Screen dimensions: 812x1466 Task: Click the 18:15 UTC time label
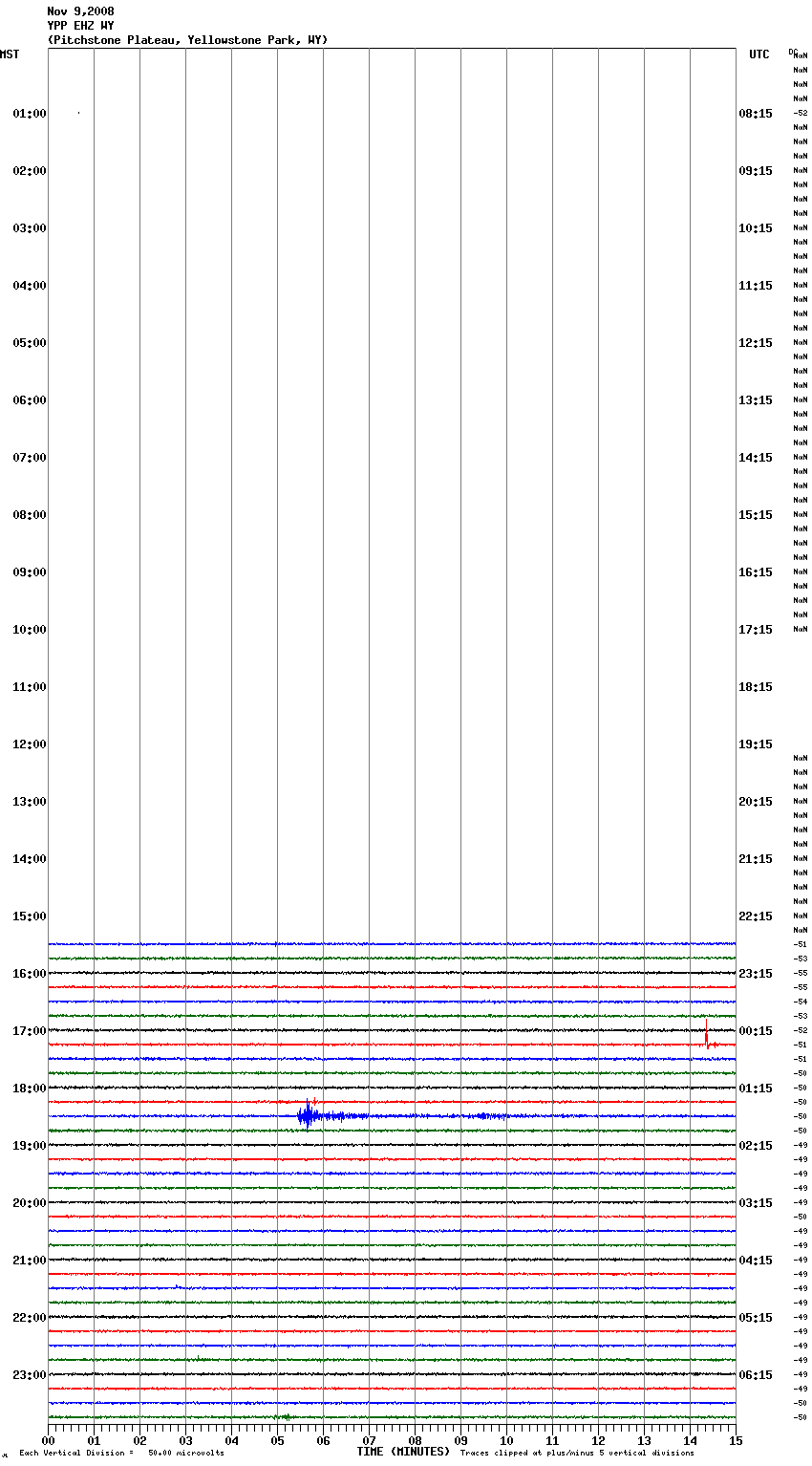[x=756, y=687]
